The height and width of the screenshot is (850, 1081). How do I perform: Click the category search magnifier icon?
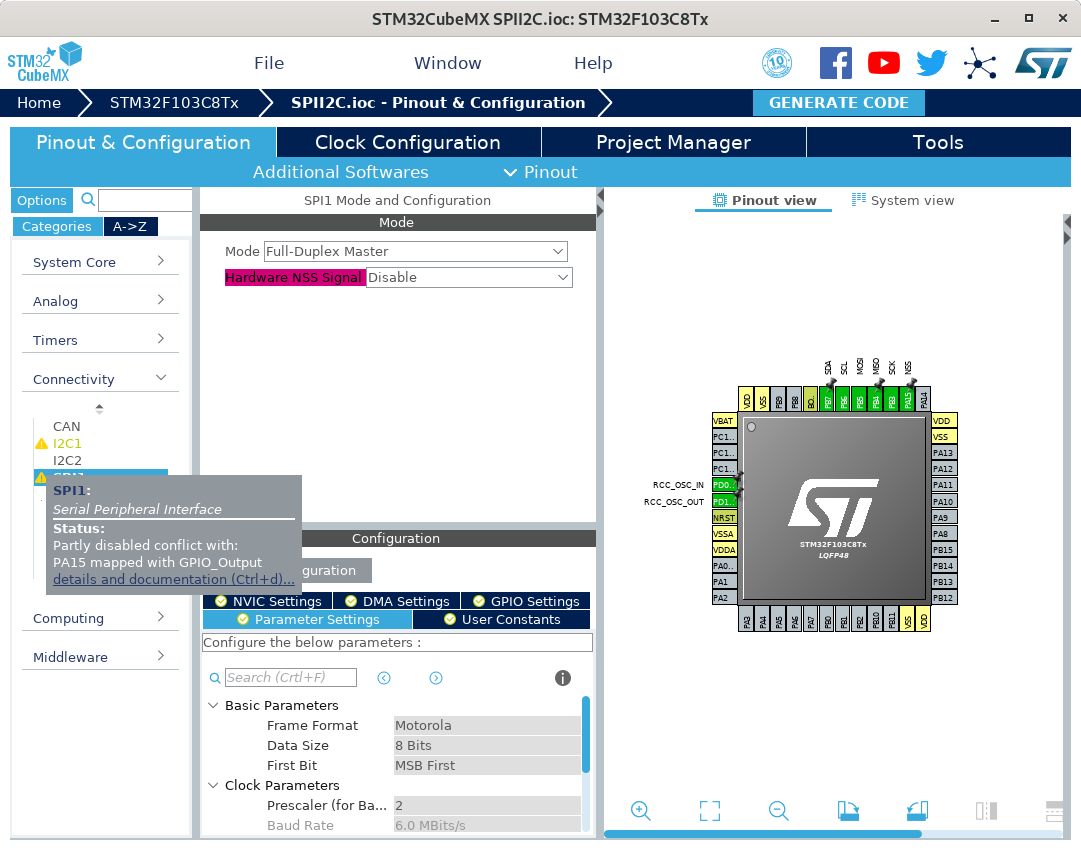point(88,200)
